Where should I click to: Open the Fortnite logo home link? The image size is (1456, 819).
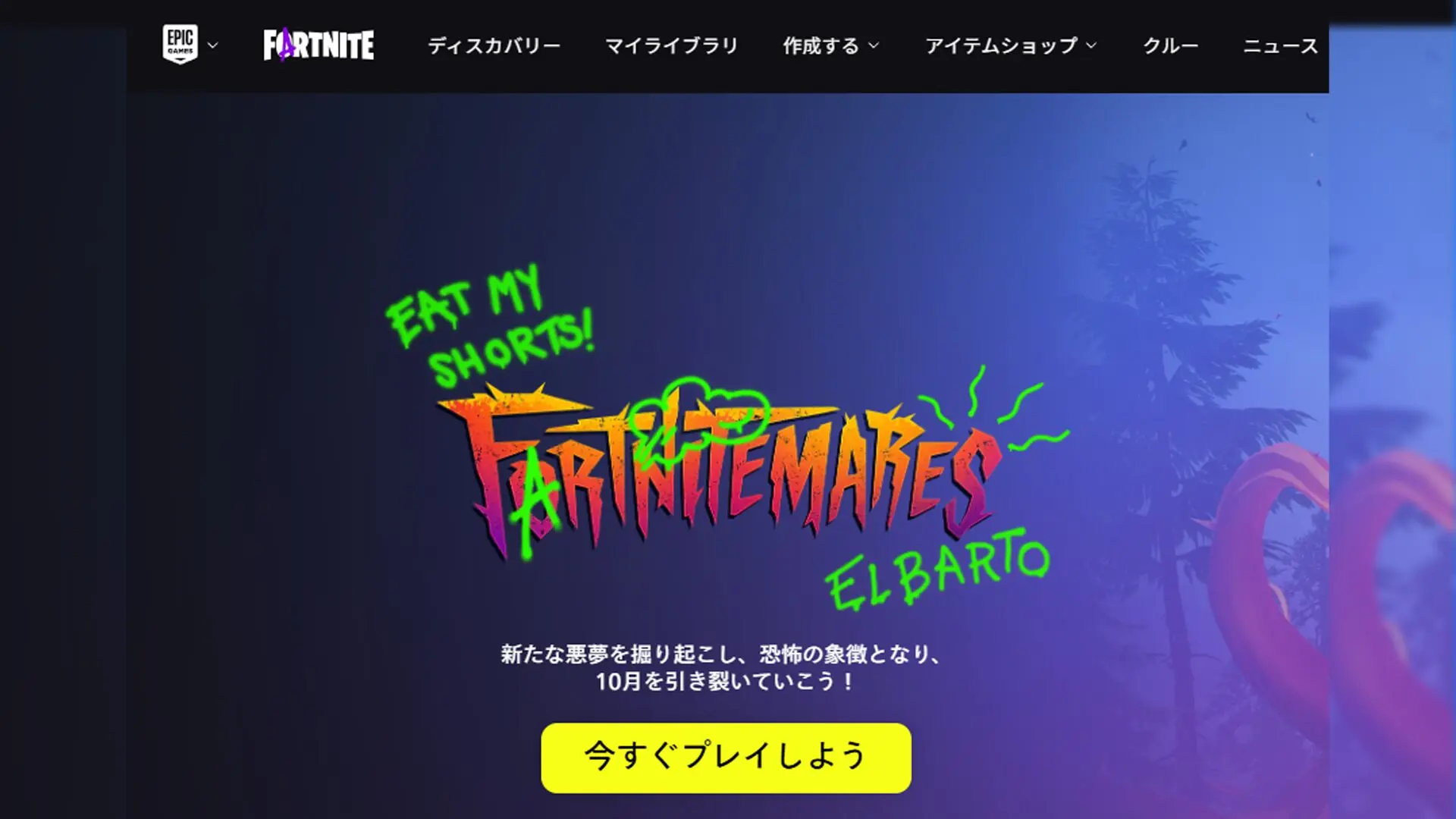coord(318,45)
